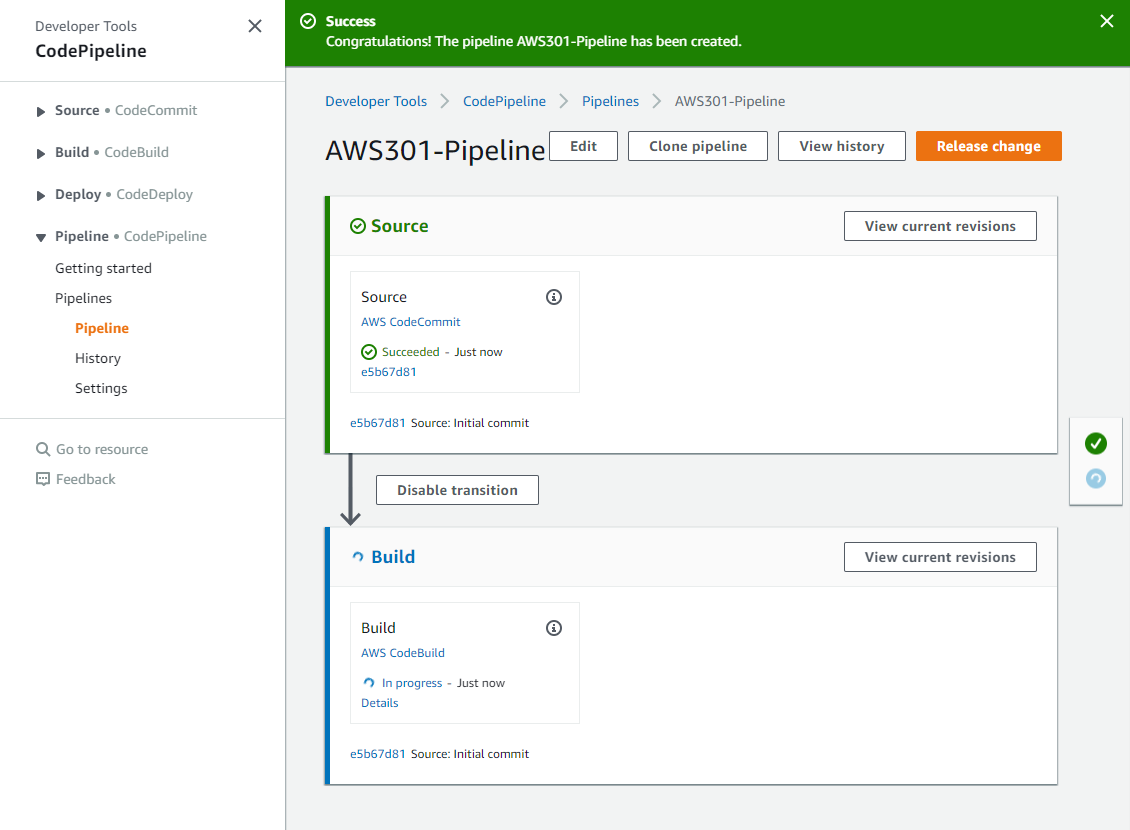This screenshot has width=1130, height=830.
Task: Click the Edit pipeline button
Action: click(583, 146)
